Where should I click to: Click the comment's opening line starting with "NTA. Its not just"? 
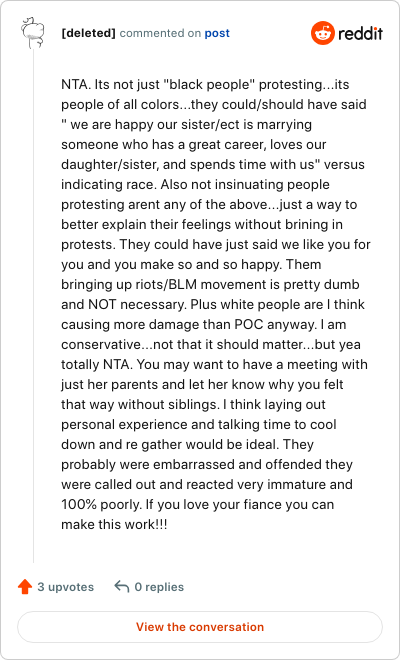(205, 85)
